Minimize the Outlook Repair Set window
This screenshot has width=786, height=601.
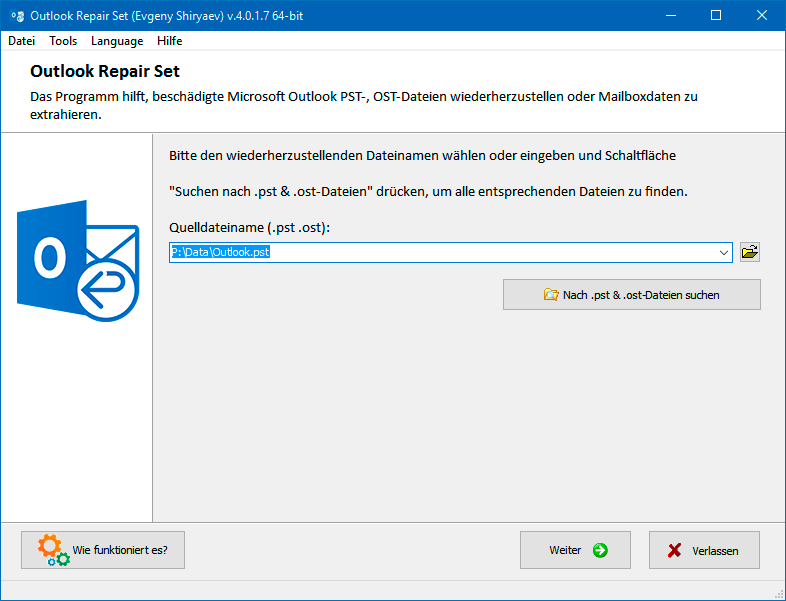(x=671, y=16)
